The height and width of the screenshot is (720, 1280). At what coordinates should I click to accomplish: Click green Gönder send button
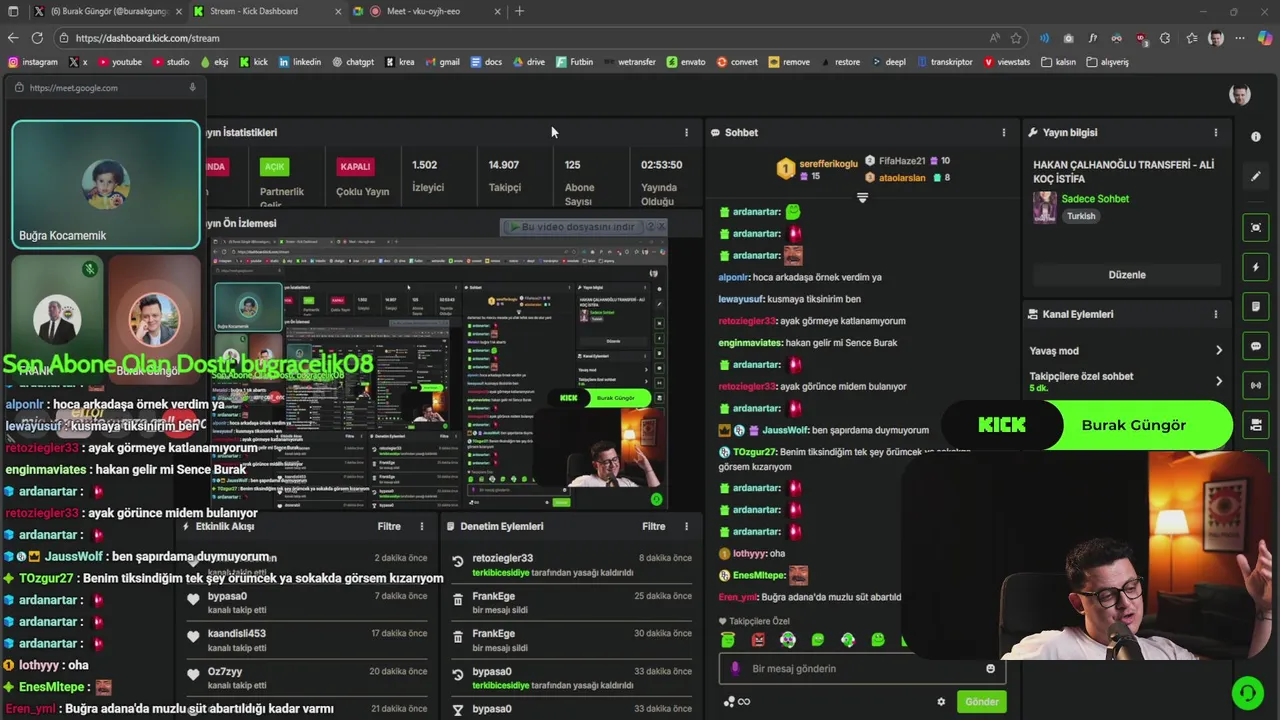[981, 702]
